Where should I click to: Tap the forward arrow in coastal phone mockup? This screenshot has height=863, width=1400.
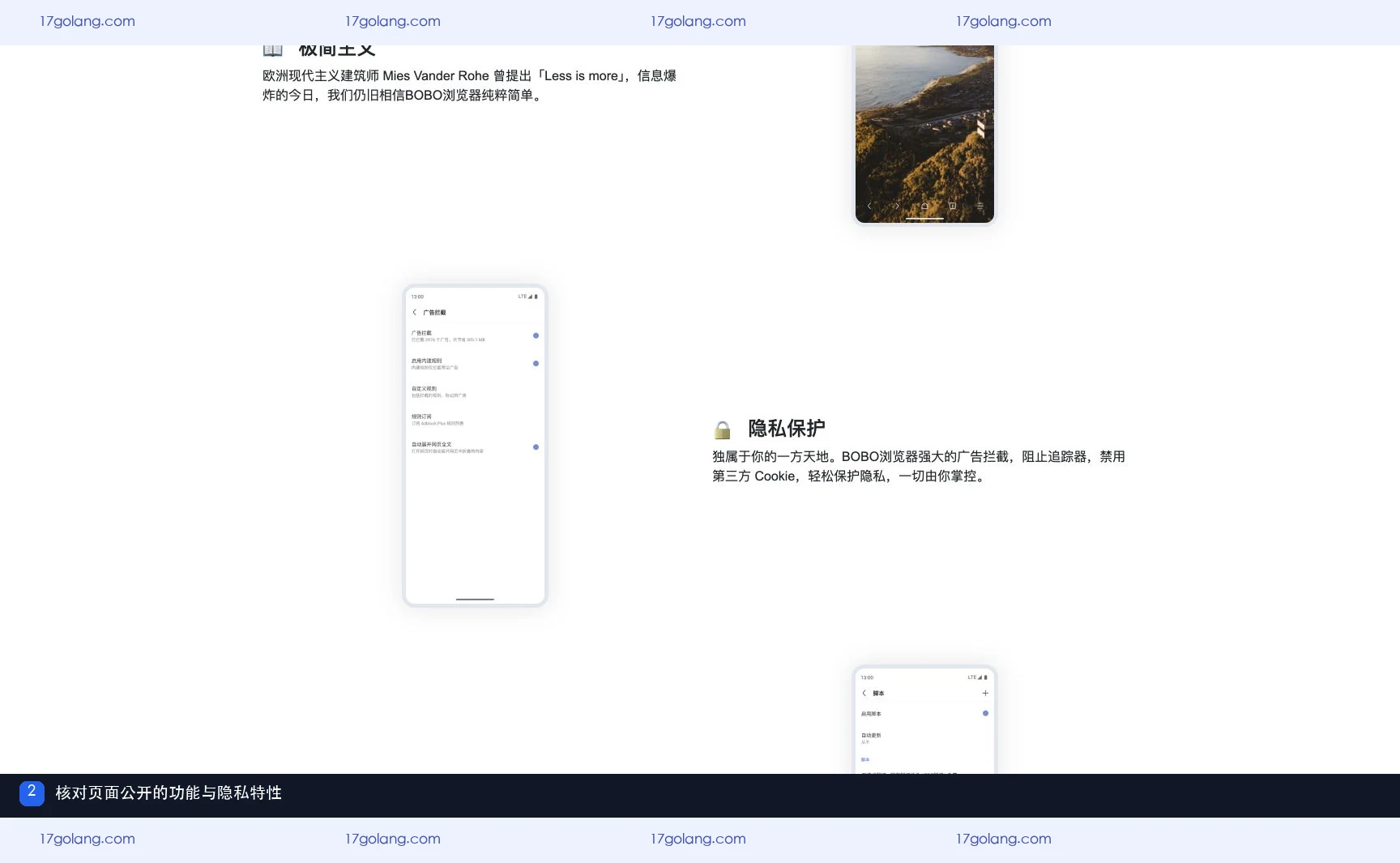897,206
